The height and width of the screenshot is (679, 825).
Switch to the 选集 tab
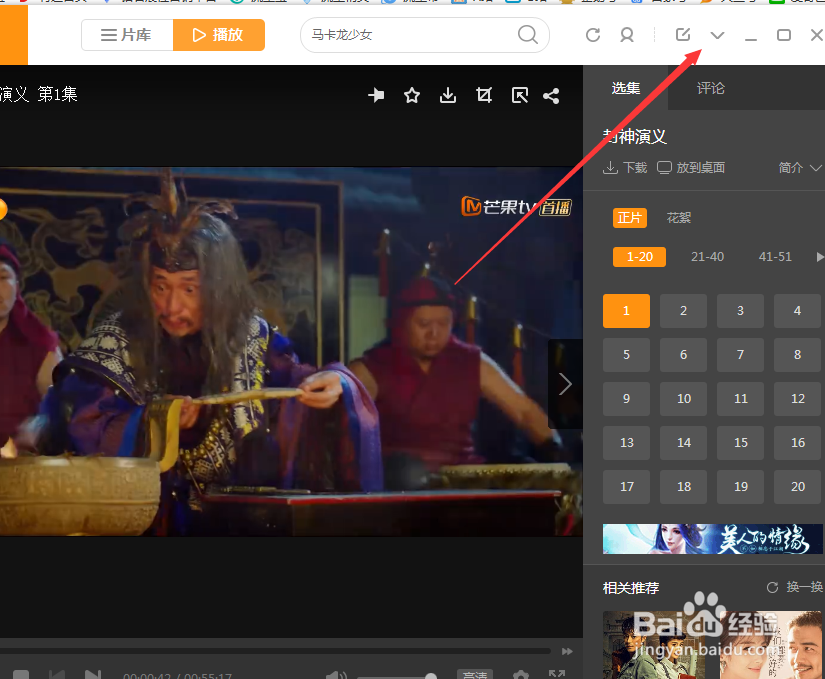click(626, 88)
